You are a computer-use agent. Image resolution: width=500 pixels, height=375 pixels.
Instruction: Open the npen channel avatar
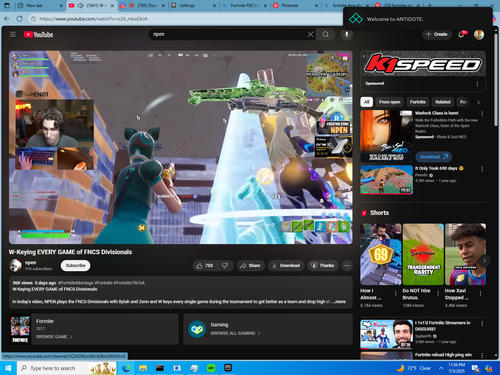coord(15,265)
